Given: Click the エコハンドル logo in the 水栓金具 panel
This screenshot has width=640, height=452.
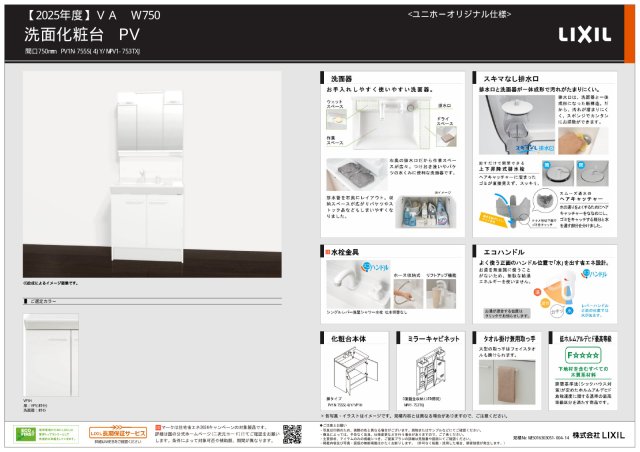Looking at the screenshot, I should click(x=376, y=267).
